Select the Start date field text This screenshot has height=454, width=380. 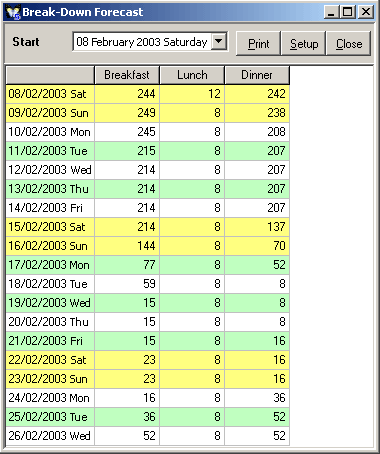(x=142, y=42)
